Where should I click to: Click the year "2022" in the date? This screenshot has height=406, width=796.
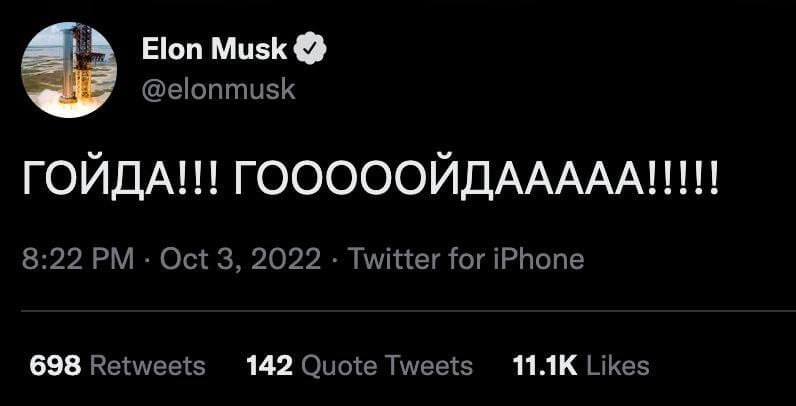tap(285, 260)
